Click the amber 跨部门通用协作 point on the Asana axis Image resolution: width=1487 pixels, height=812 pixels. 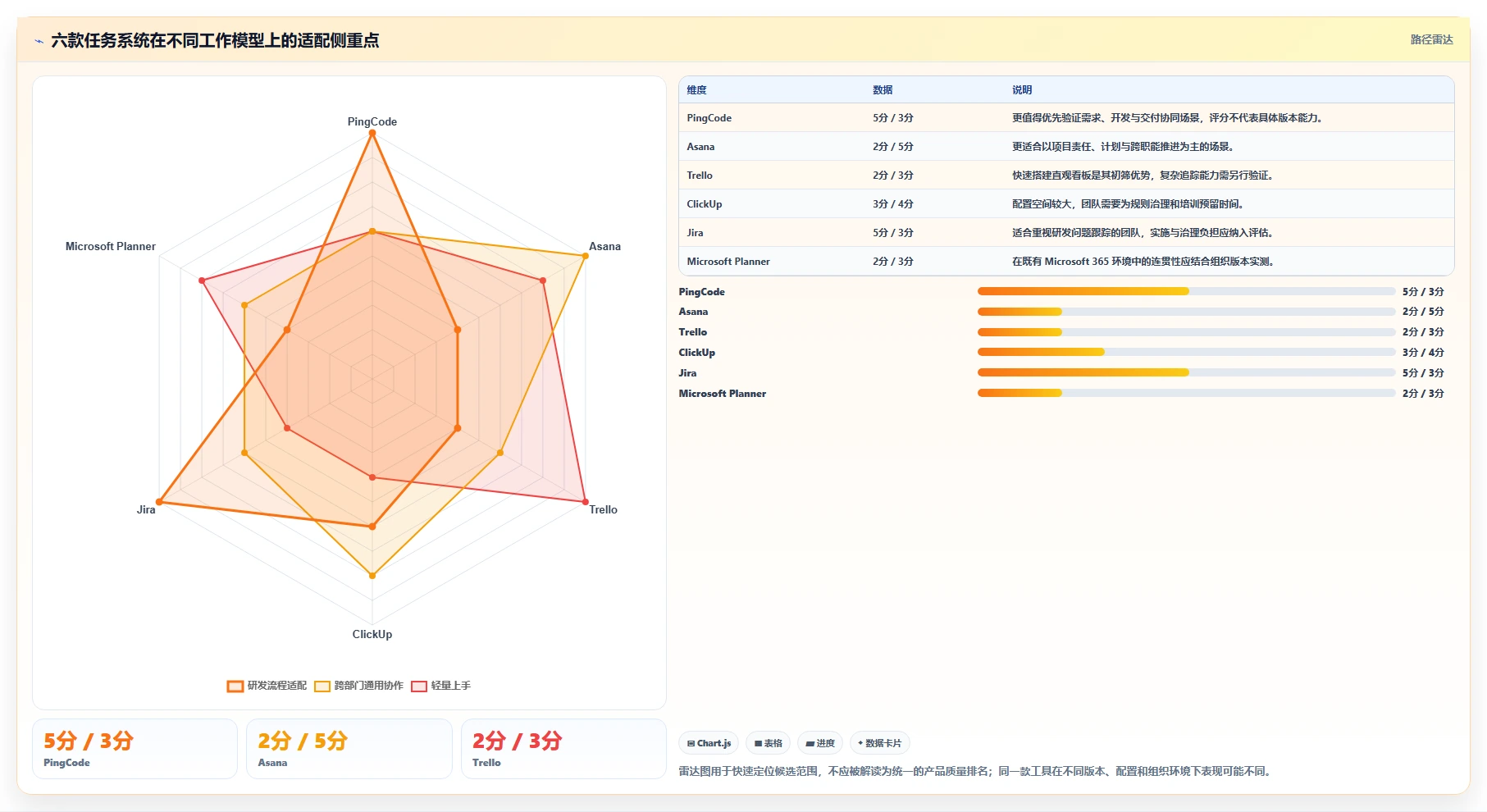click(585, 256)
